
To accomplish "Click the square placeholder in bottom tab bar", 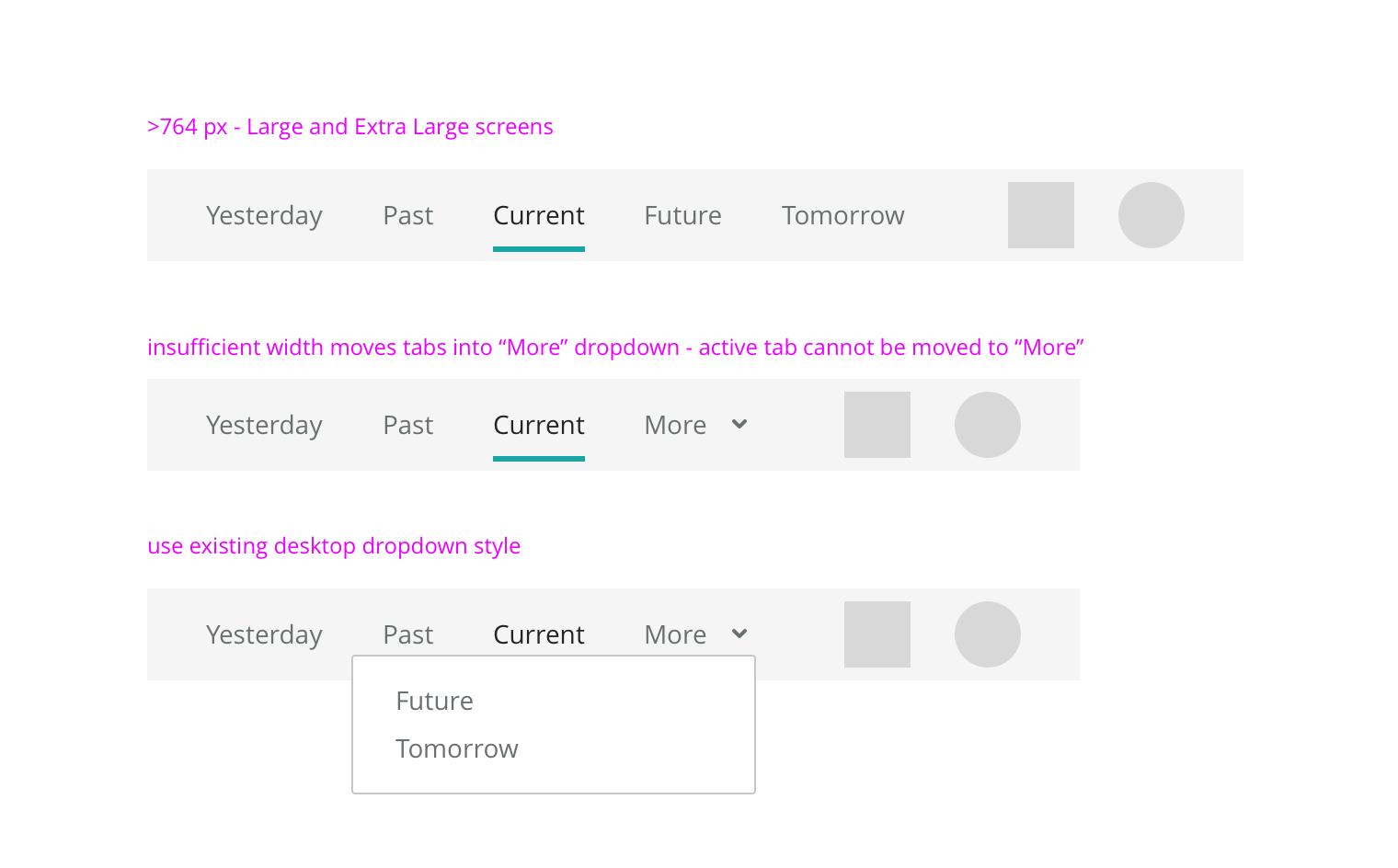I will click(x=877, y=634).
